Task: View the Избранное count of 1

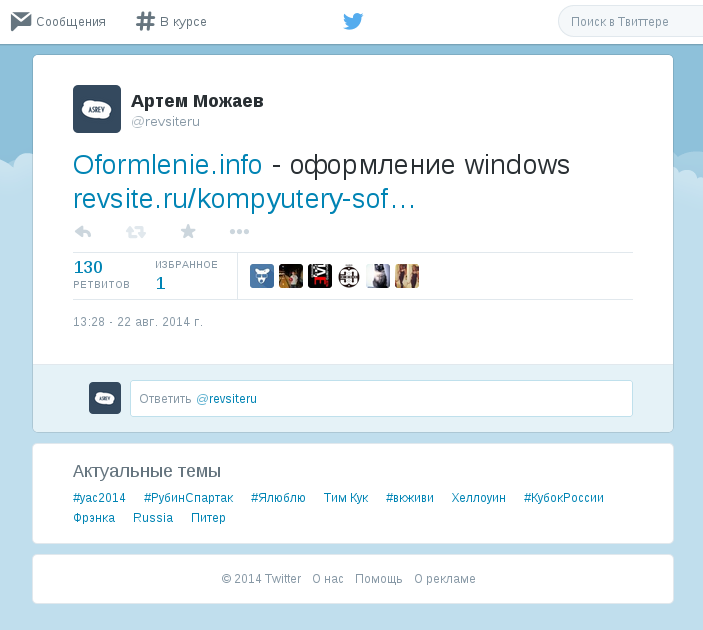Action: [x=186, y=275]
